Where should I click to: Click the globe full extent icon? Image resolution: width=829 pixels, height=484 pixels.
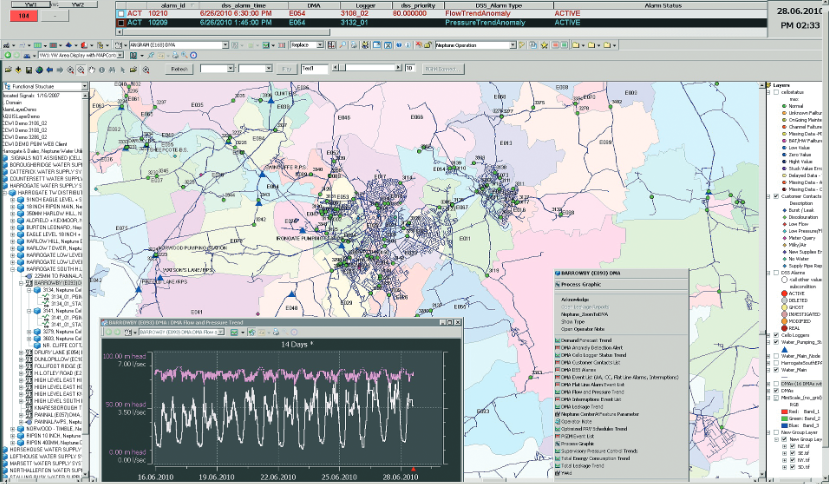[x=39, y=69]
